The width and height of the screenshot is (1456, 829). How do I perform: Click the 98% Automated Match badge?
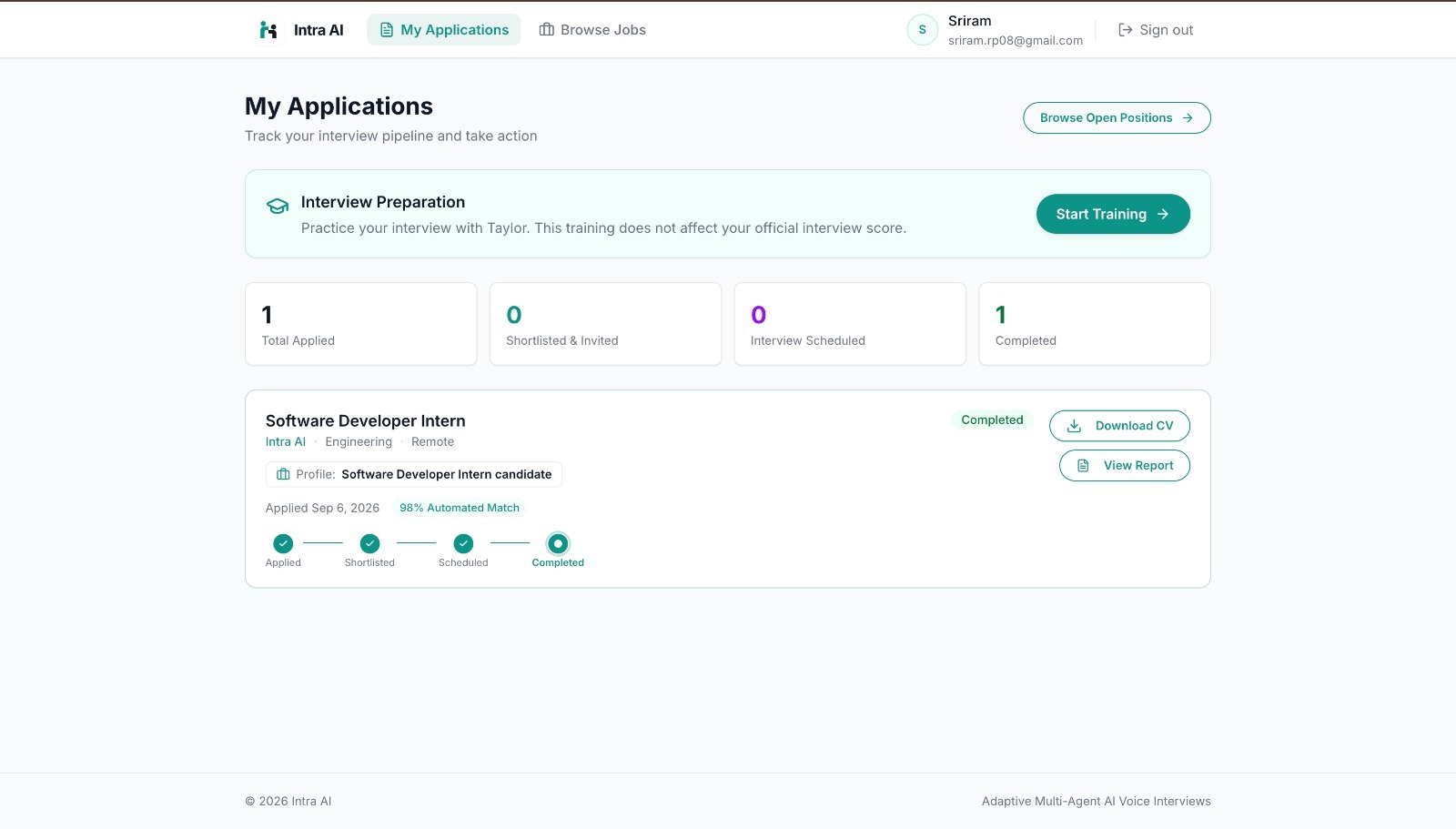pyautogui.click(x=460, y=508)
